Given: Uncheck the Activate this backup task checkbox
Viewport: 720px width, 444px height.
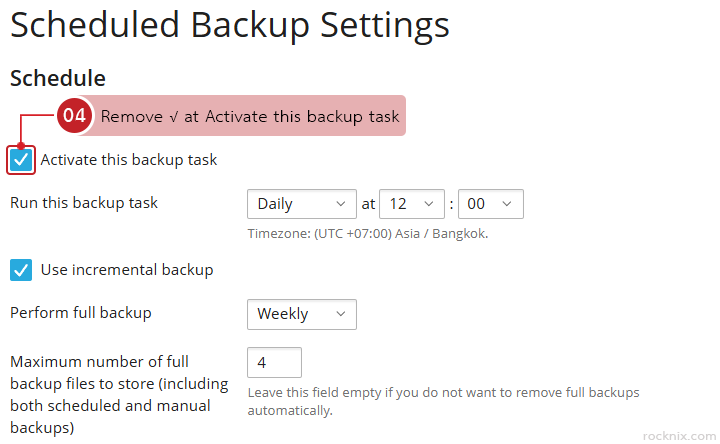Looking at the screenshot, I should pos(21,160).
